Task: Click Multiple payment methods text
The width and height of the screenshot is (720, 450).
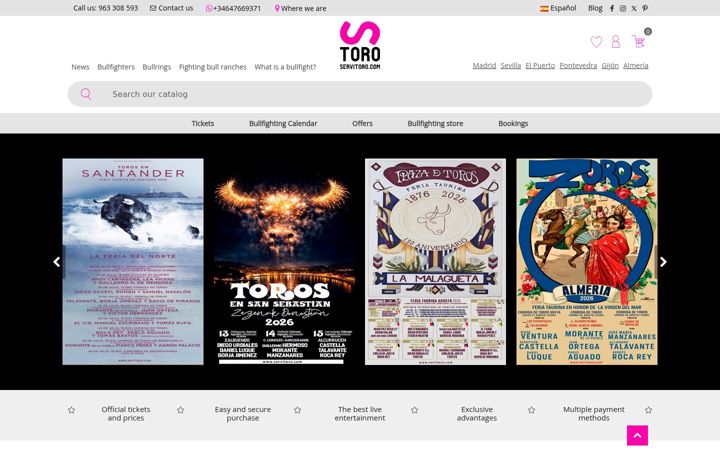Action: point(594,414)
